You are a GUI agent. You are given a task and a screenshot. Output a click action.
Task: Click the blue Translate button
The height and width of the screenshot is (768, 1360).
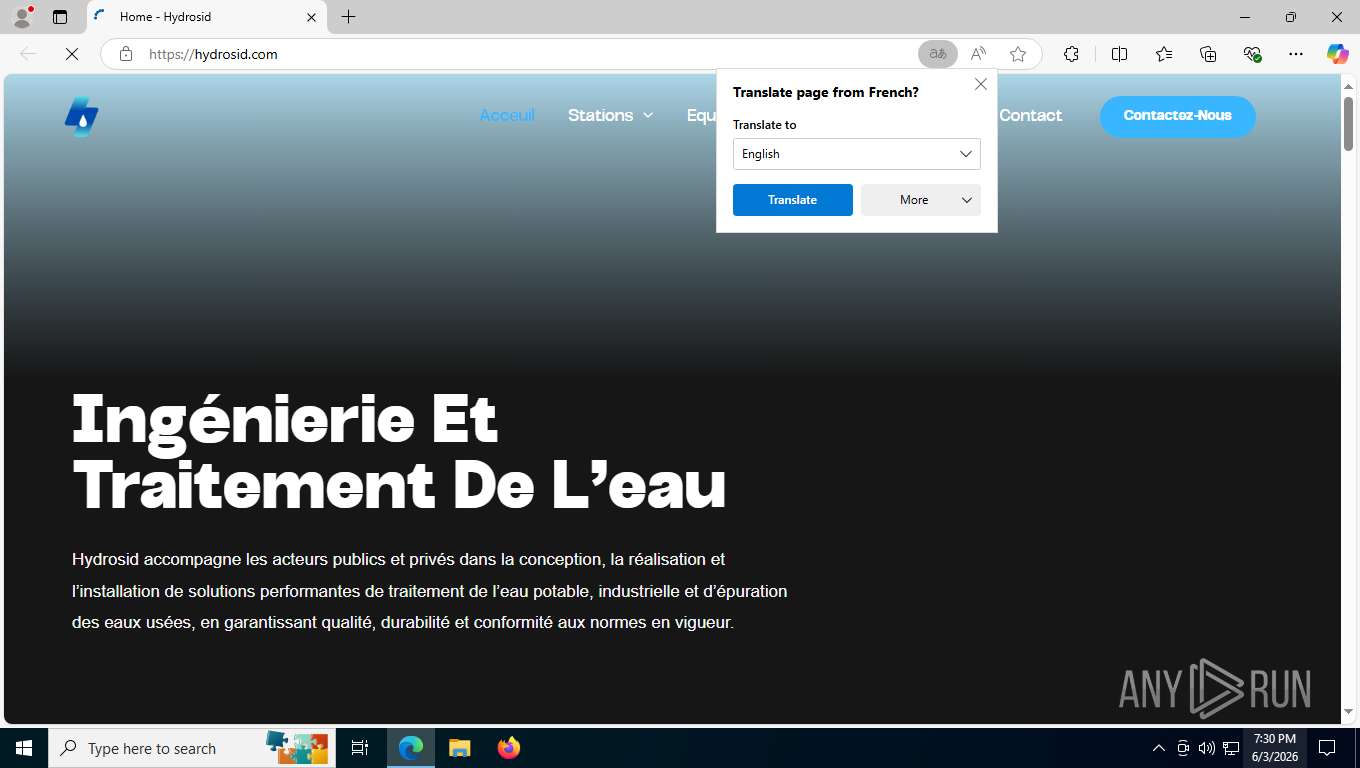tap(793, 200)
